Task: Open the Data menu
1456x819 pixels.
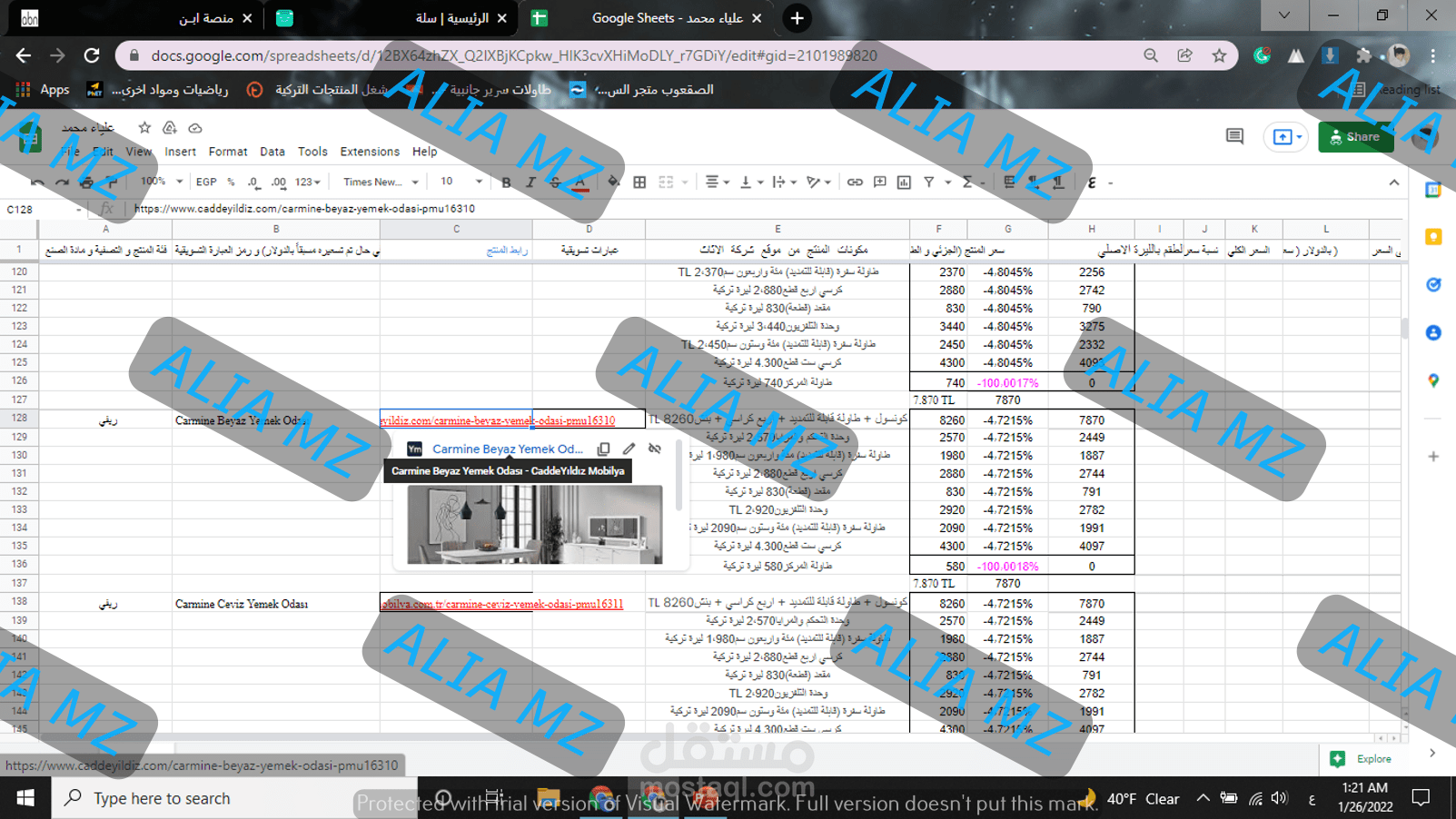Action: pyautogui.click(x=272, y=152)
